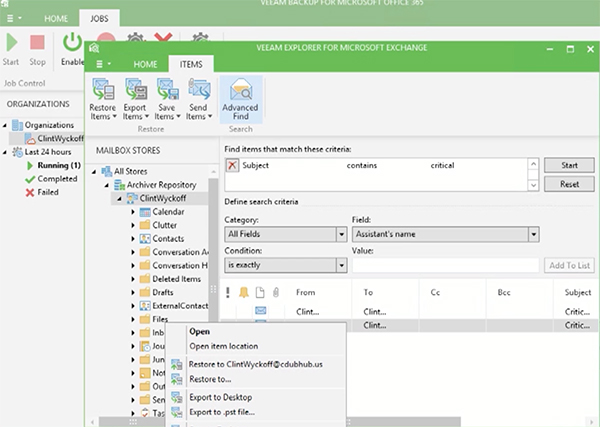Click the Save Items icon
The image size is (600, 427).
click(x=167, y=95)
